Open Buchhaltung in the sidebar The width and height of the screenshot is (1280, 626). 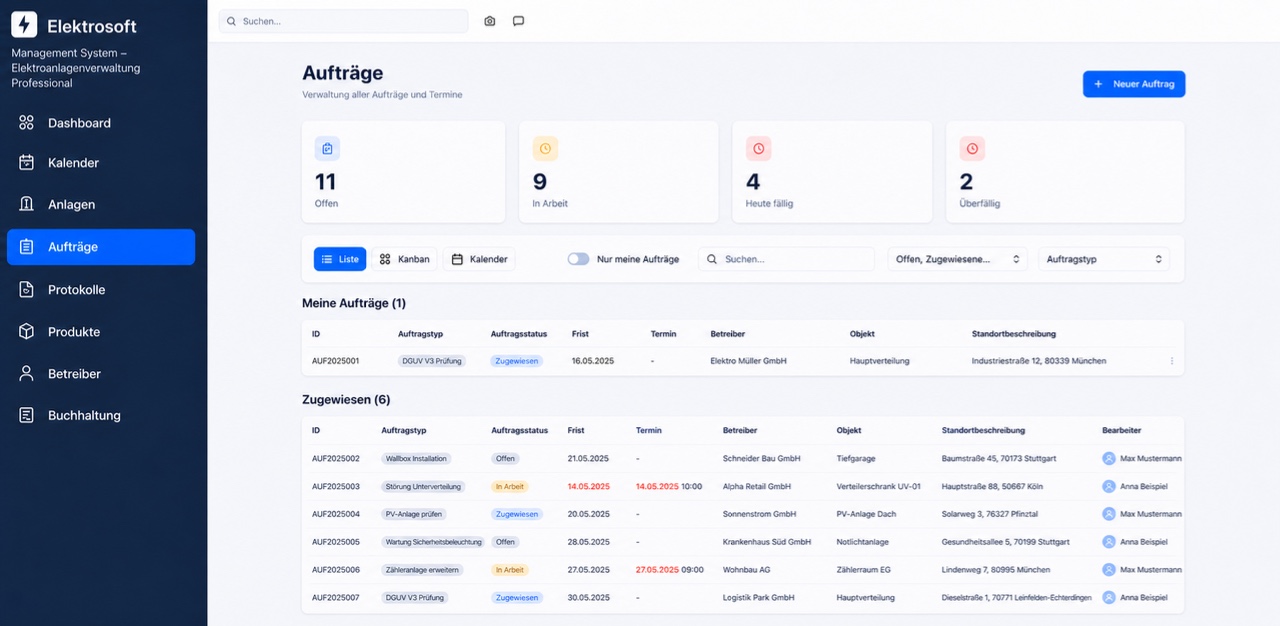click(x=101, y=415)
